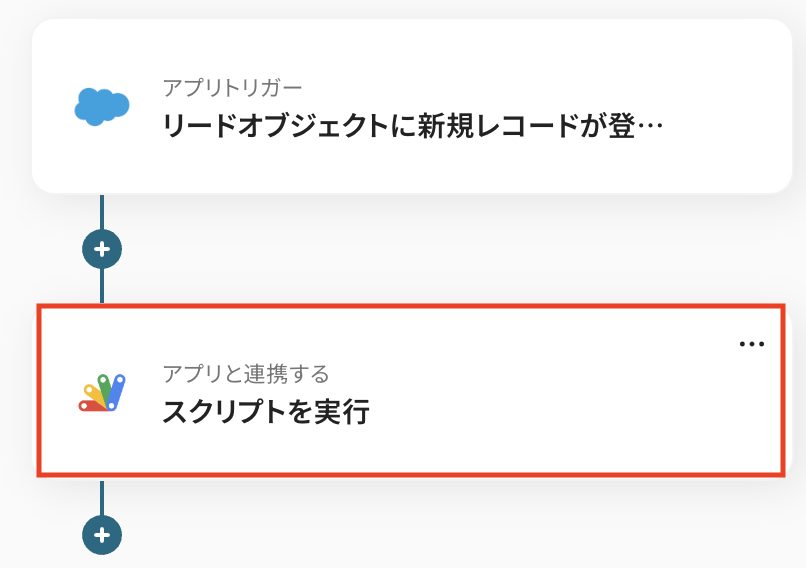
Task: Click the Google Apps Script icon
Action: tap(102, 393)
